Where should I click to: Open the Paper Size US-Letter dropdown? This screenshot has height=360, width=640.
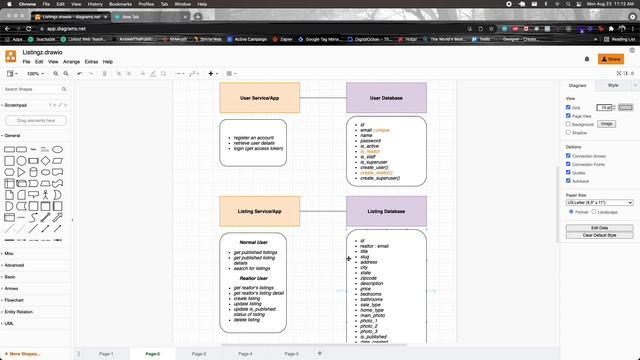click(599, 203)
